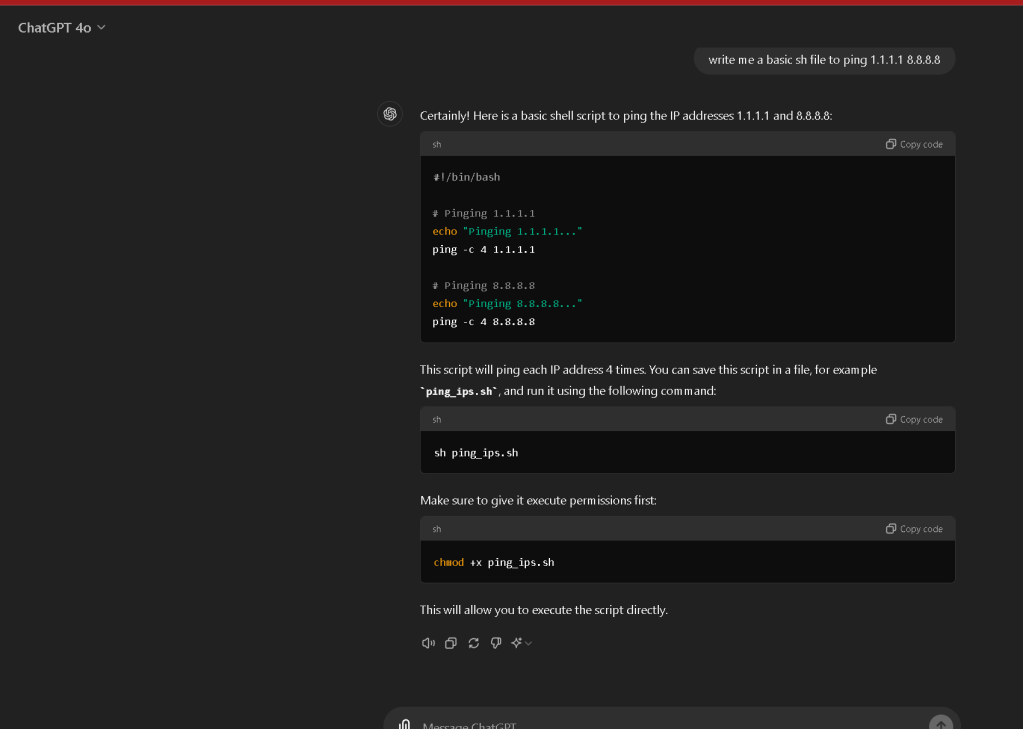The height and width of the screenshot is (729, 1023).
Task: Click the ChatGPT logo avatar beside the response
Action: (x=390, y=114)
